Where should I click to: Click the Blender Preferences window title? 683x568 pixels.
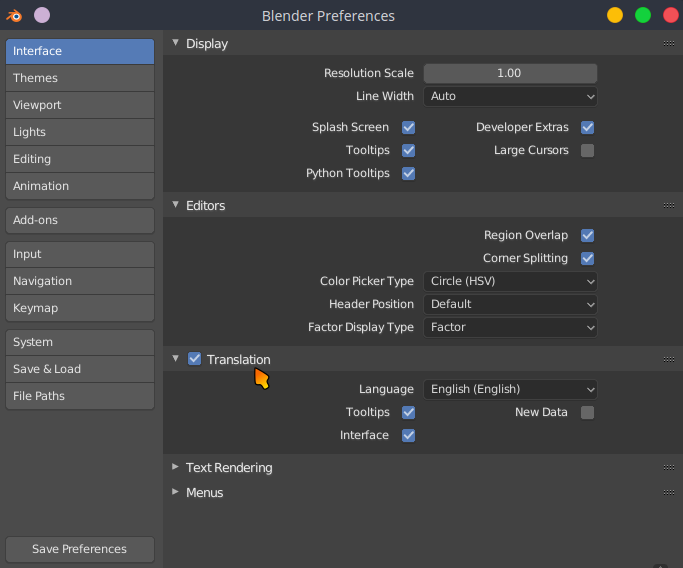[328, 16]
